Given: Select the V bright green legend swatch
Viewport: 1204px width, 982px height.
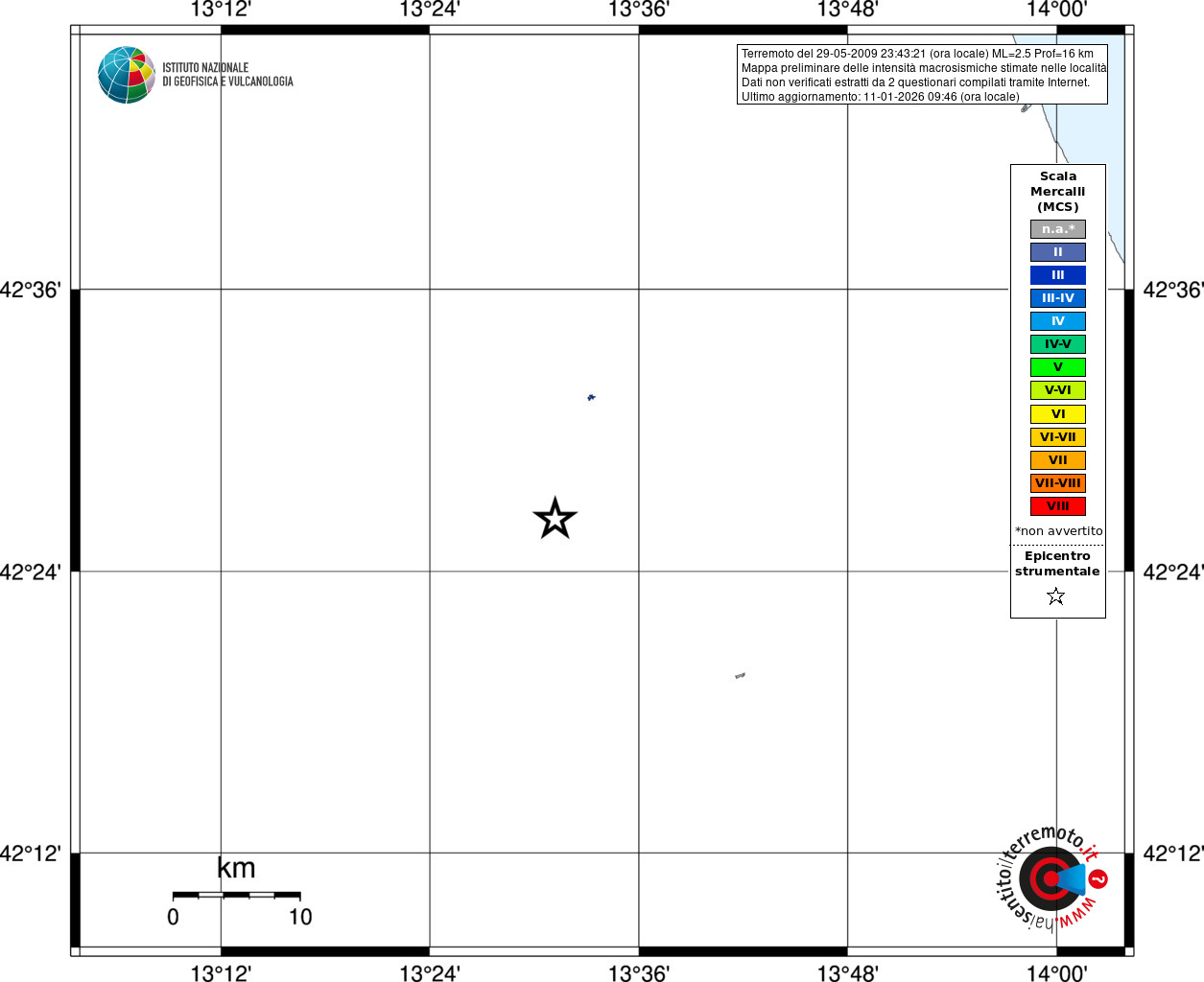Looking at the screenshot, I should 1058,367.
